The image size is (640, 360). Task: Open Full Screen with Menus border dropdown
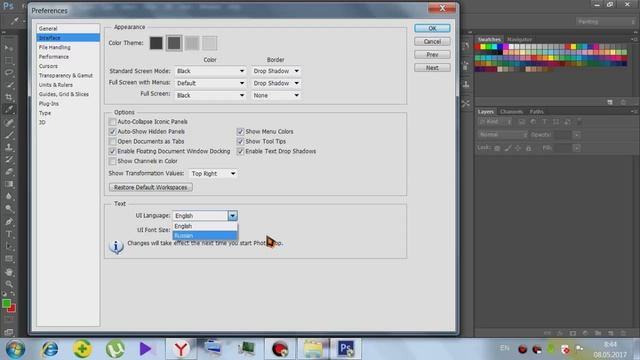[x=276, y=83]
